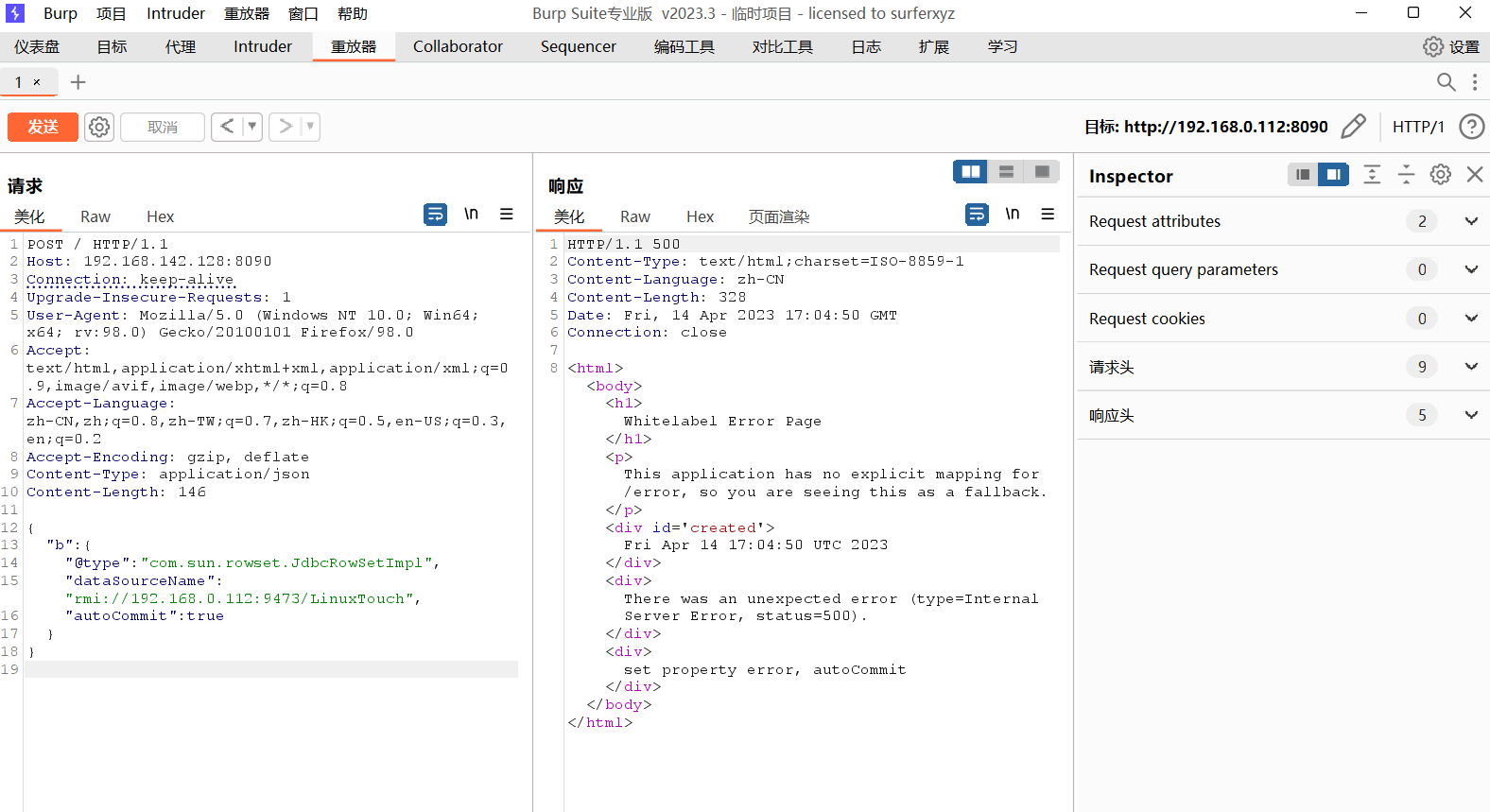Expand all Inspector sections icon
Image resolution: width=1490 pixels, height=812 pixels.
(1372, 174)
